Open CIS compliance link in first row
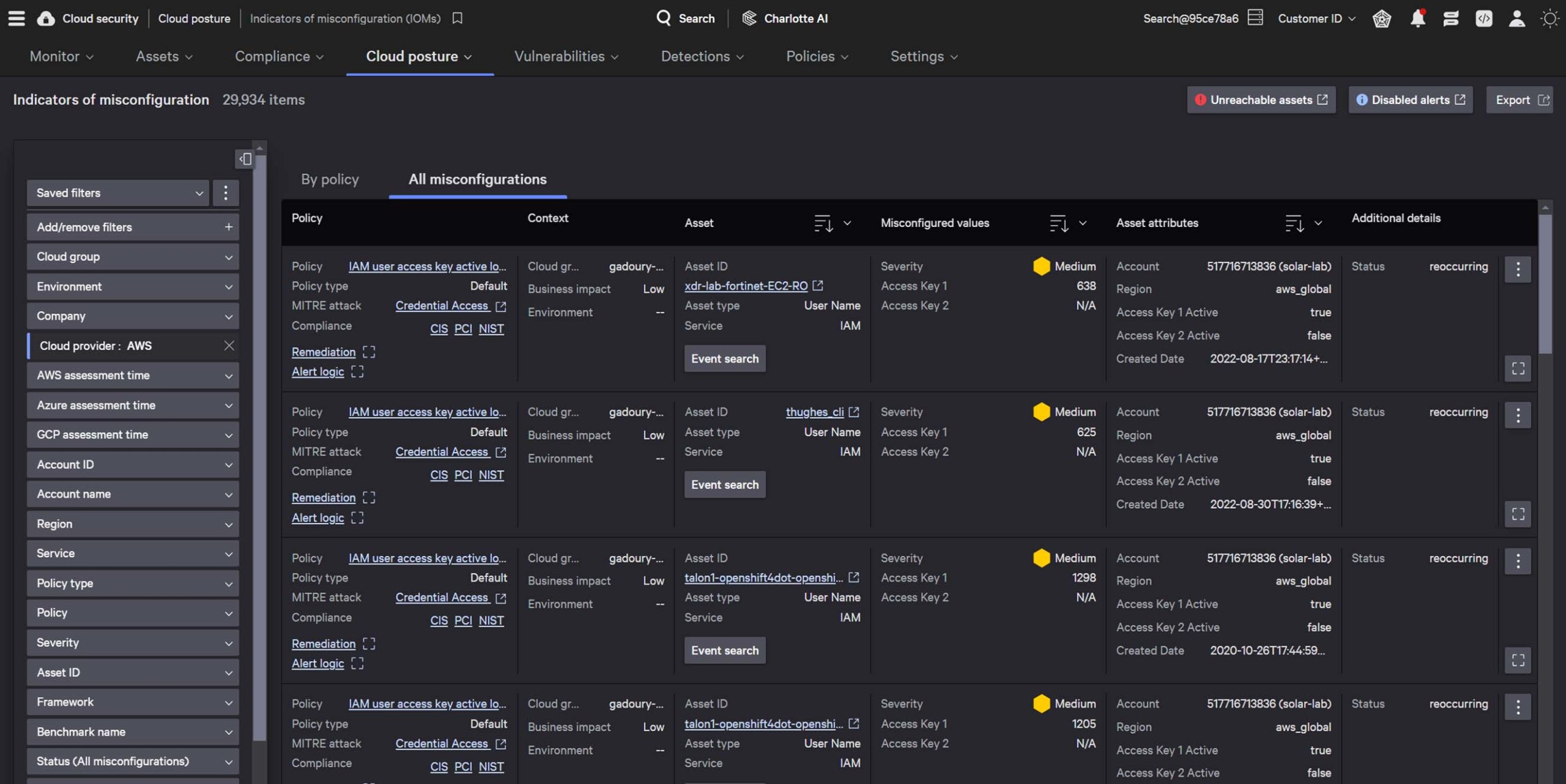 [439, 328]
